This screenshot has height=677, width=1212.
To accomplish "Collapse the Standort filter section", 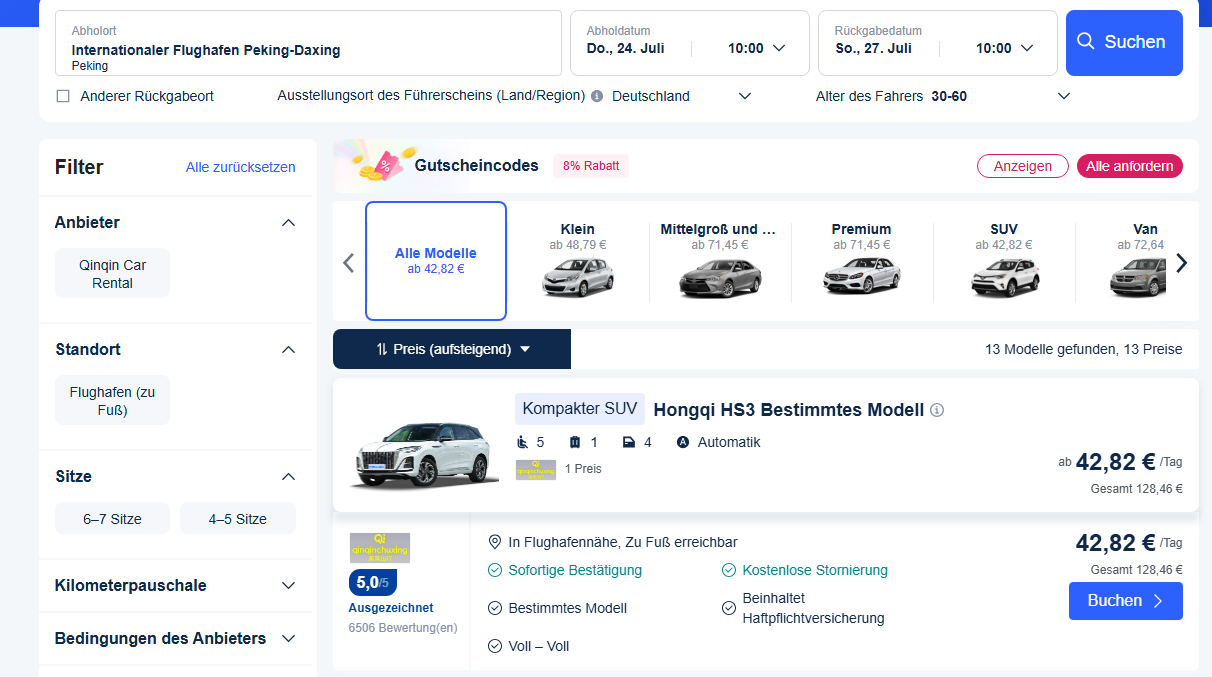I will click(289, 349).
